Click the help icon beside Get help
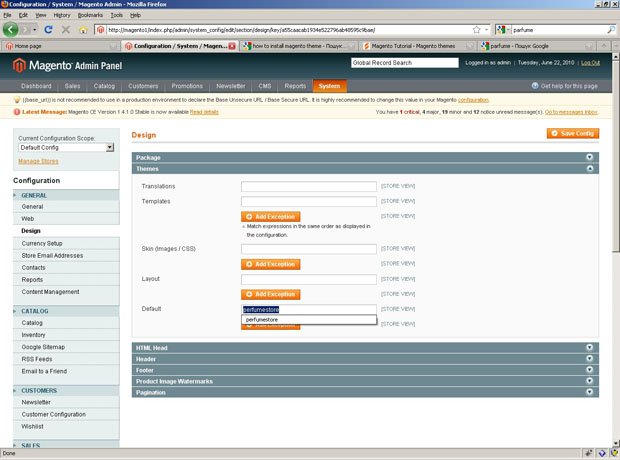 pos(535,86)
